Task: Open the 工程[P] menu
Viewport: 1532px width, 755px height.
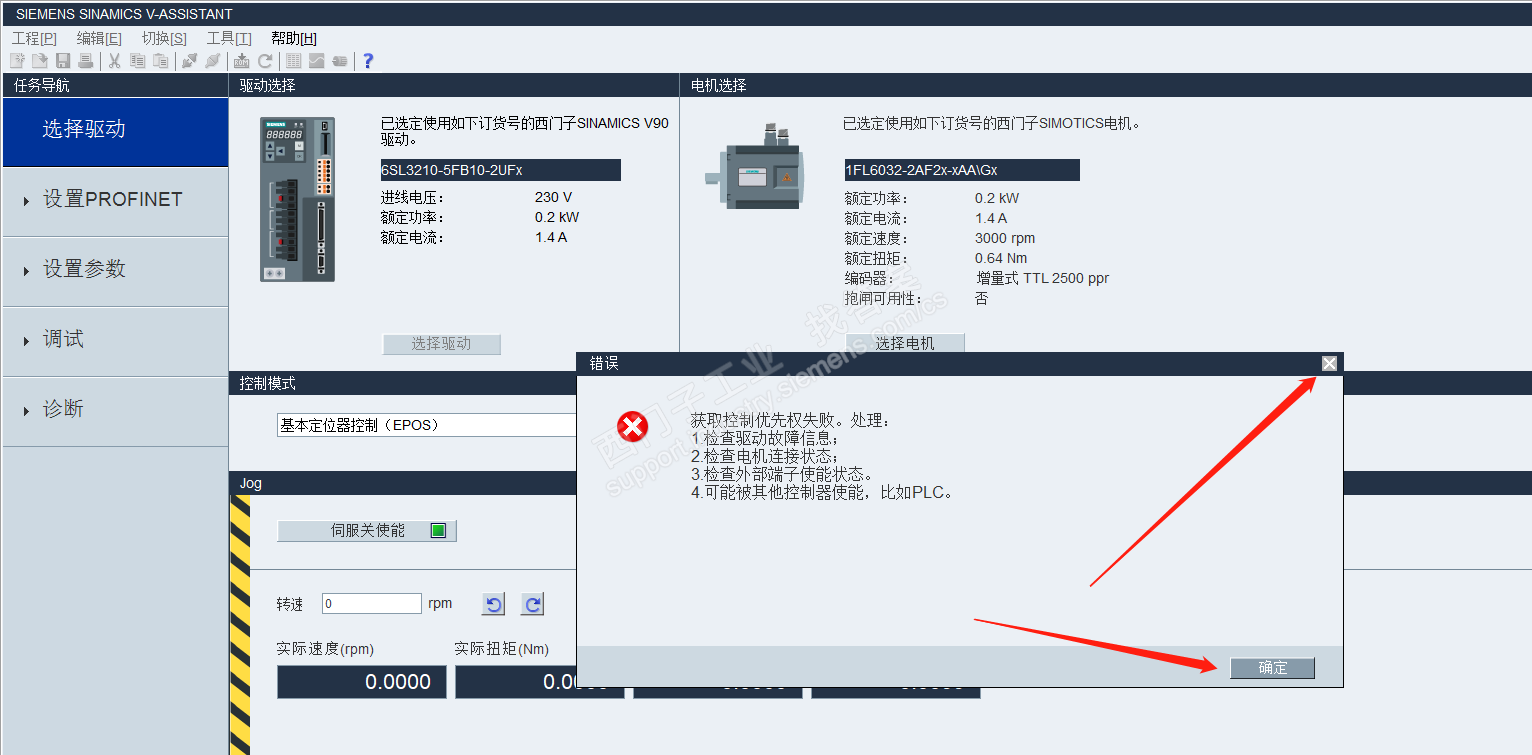Action: pyautogui.click(x=34, y=38)
